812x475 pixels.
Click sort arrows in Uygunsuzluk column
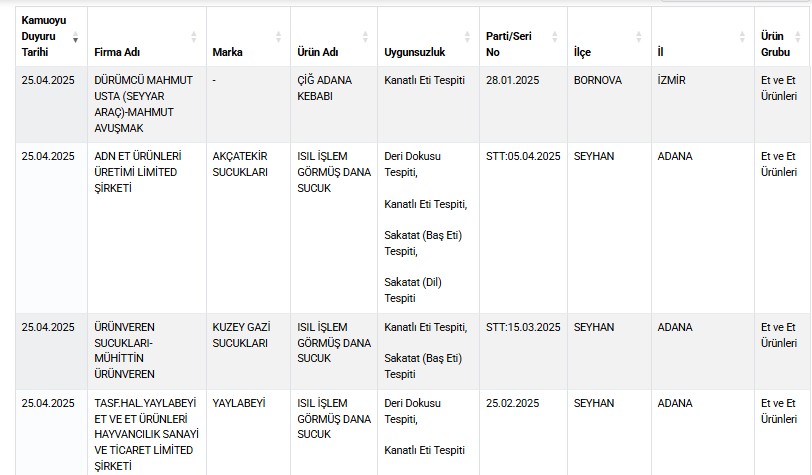[x=467, y=37]
